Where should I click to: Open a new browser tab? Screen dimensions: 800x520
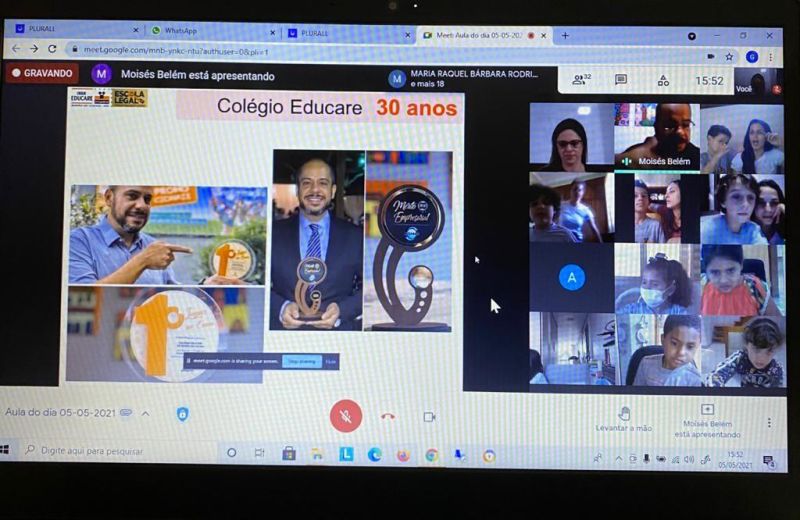coord(565,35)
